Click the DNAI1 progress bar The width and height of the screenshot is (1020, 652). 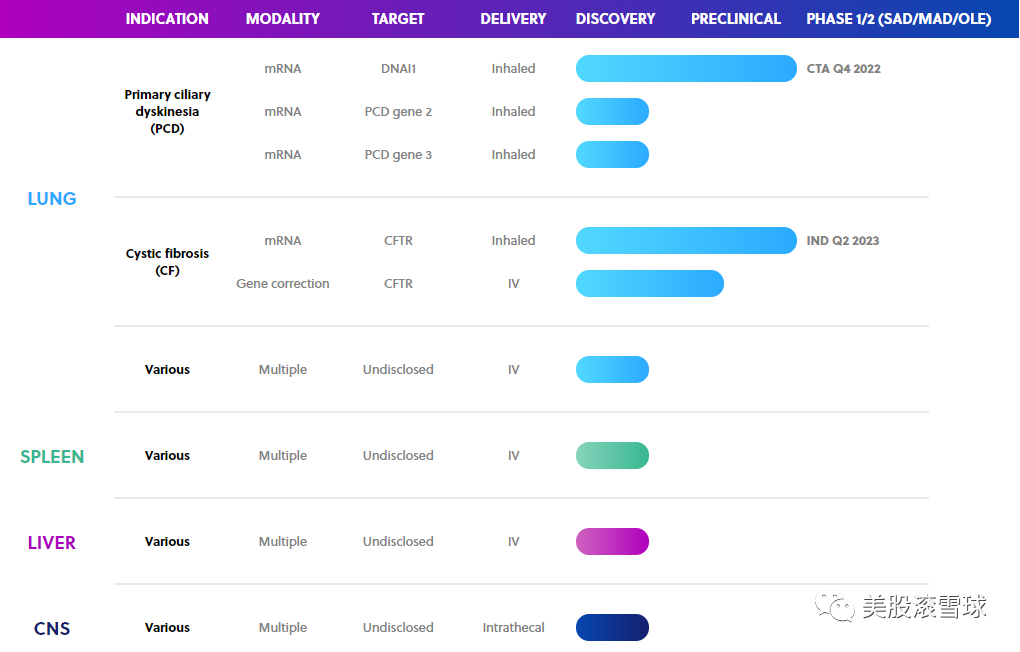click(x=686, y=69)
